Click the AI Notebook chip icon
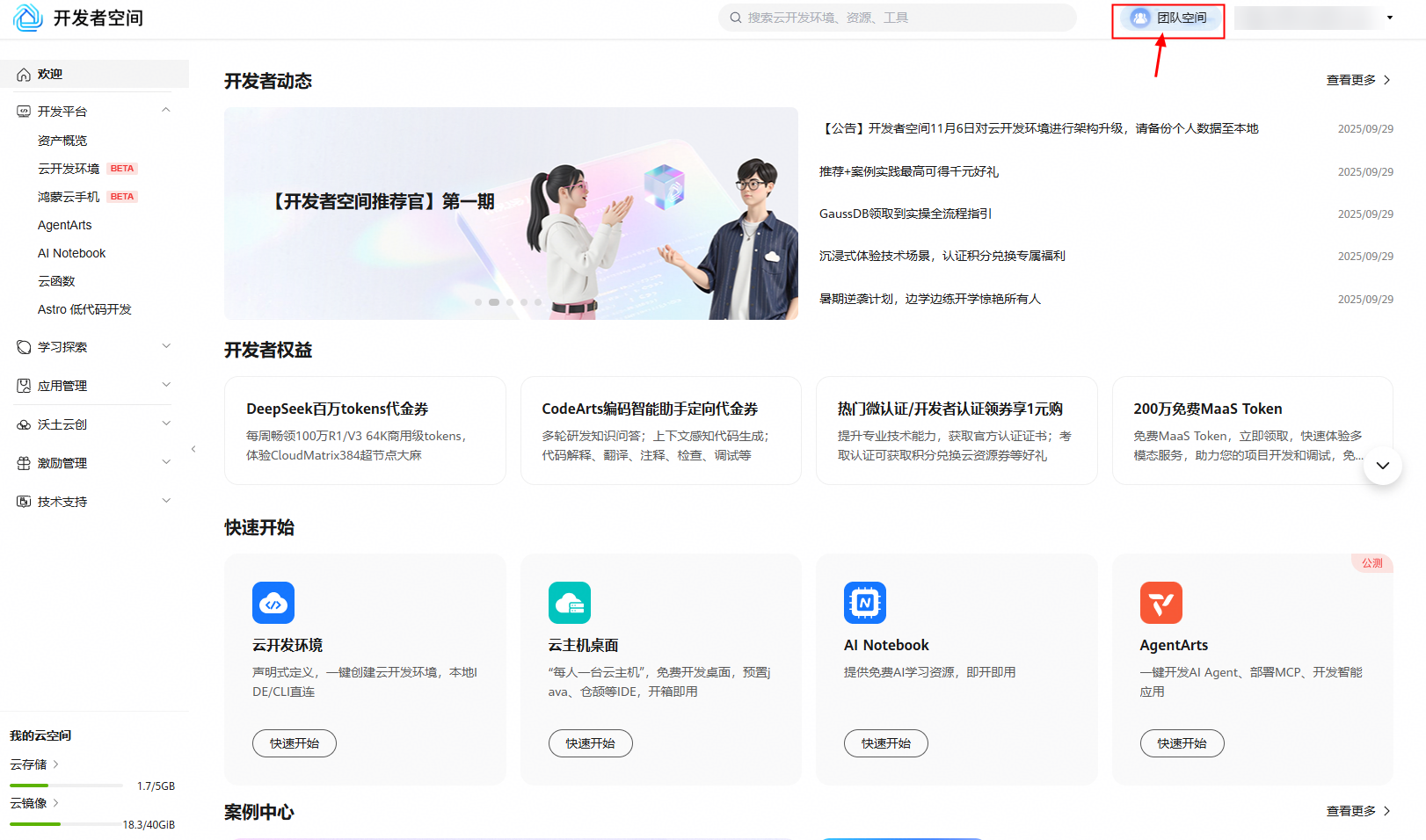1426x840 pixels. point(865,603)
